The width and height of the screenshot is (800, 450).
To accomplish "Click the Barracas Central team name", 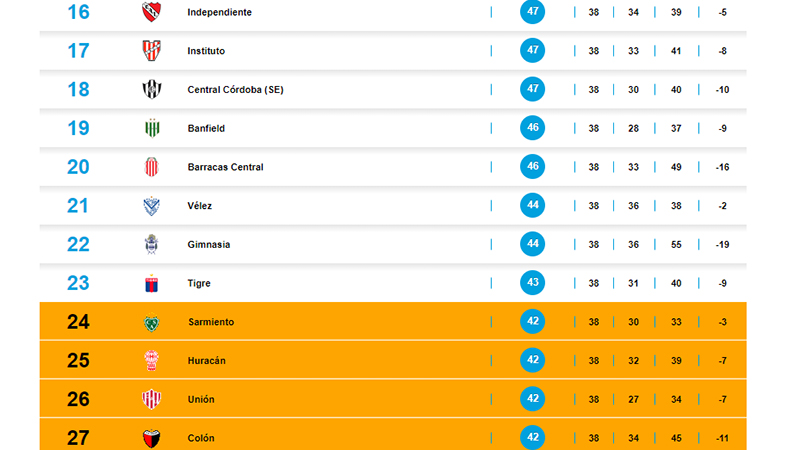I will coord(225,167).
